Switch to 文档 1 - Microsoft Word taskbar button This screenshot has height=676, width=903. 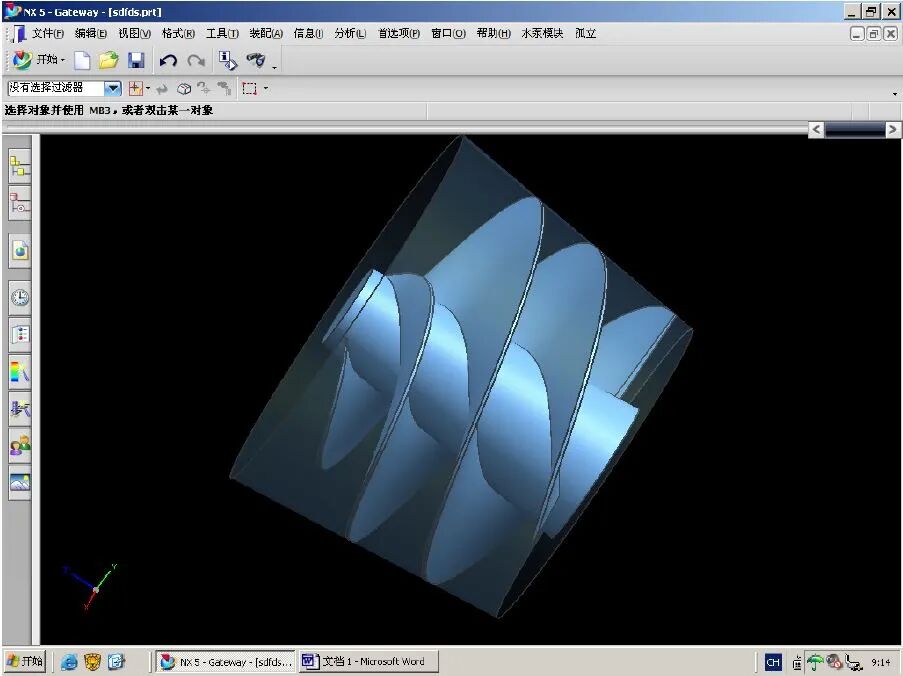369,662
